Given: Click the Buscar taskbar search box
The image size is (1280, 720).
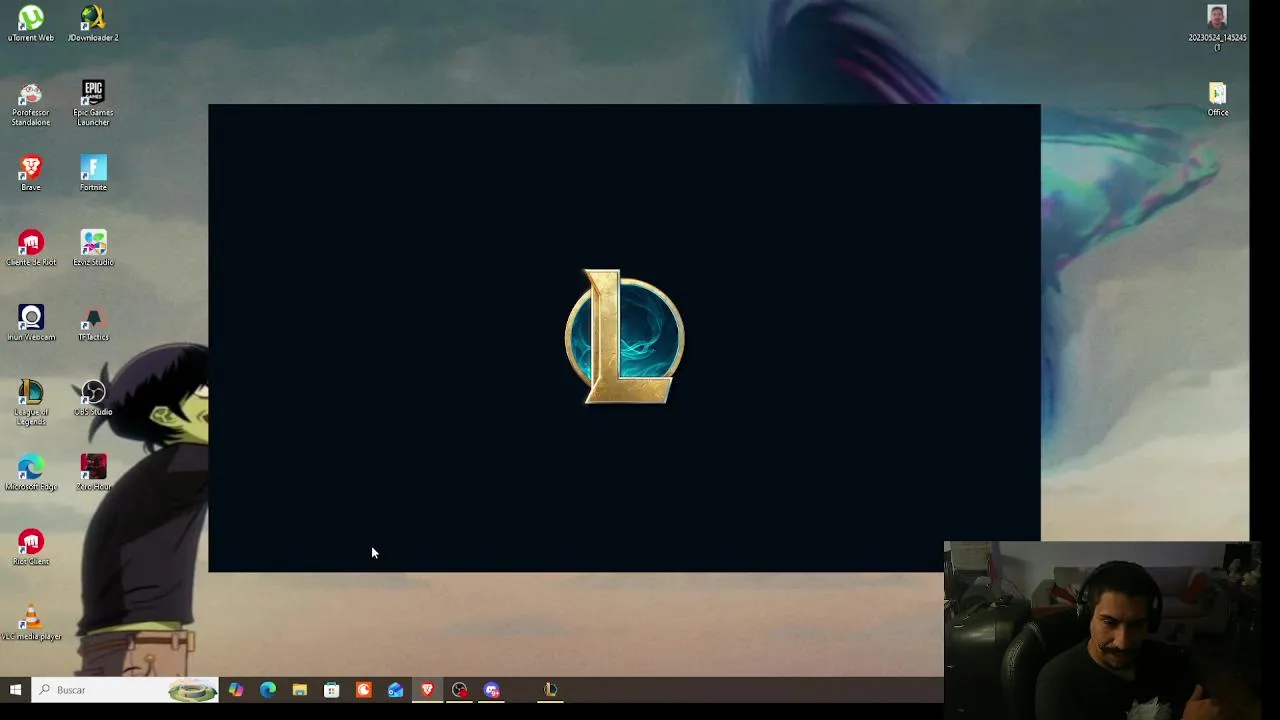Looking at the screenshot, I should click(x=125, y=690).
